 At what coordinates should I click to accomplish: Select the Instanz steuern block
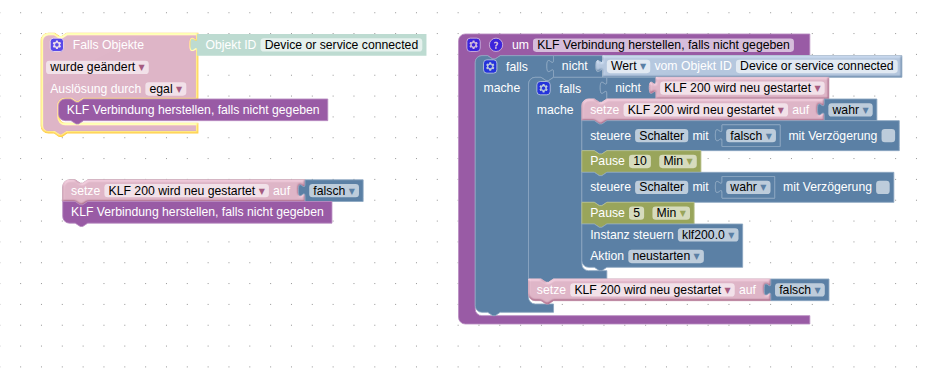(662, 245)
